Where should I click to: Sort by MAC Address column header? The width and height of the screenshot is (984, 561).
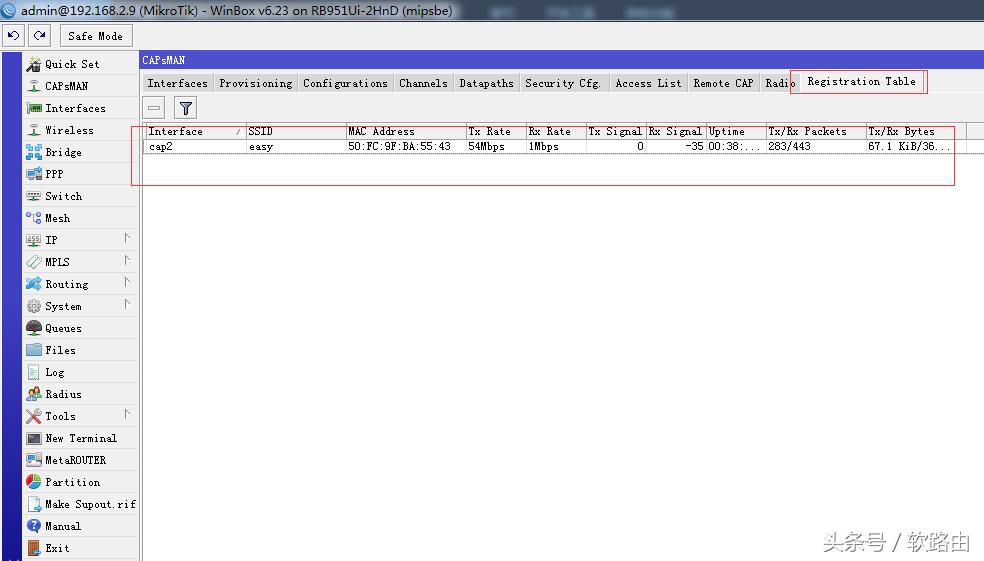click(x=406, y=131)
